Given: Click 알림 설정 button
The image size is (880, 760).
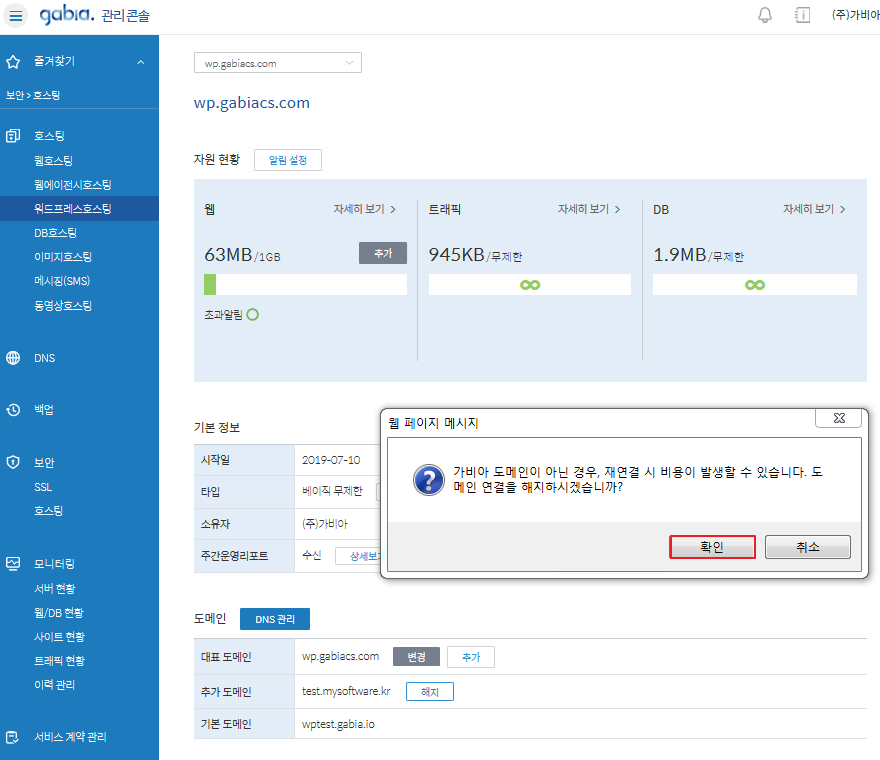Looking at the screenshot, I should 288,160.
